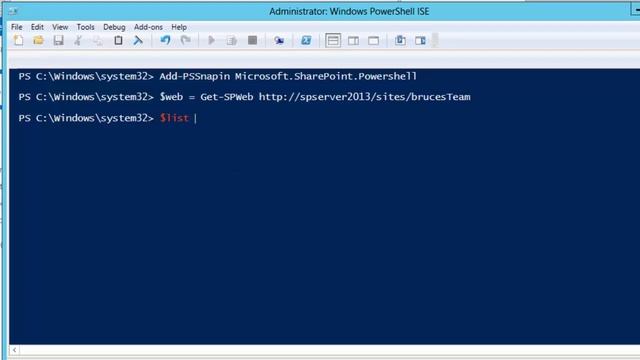The width and height of the screenshot is (640, 360).
Task: Open the Debug menu
Action: (x=114, y=27)
